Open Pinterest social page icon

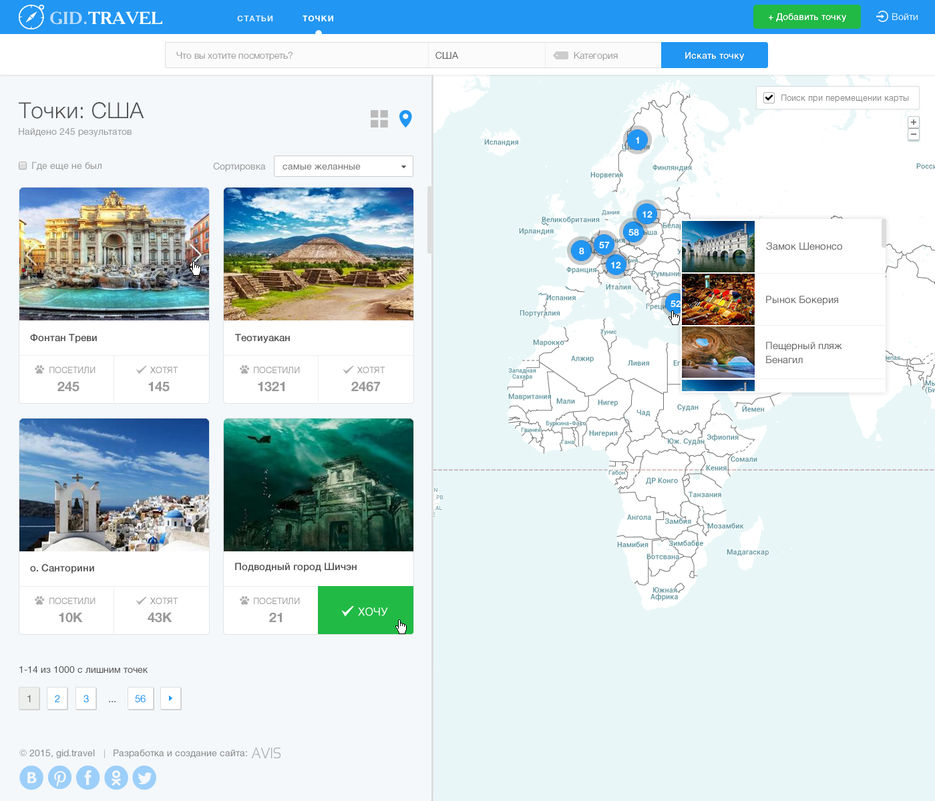click(x=60, y=777)
